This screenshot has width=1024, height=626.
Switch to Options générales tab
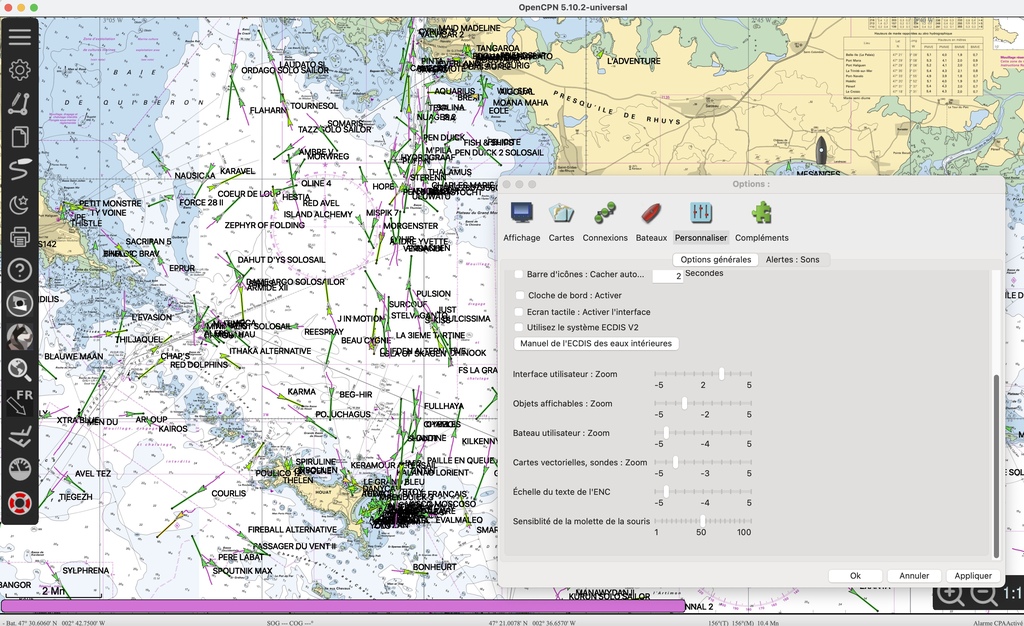point(716,260)
